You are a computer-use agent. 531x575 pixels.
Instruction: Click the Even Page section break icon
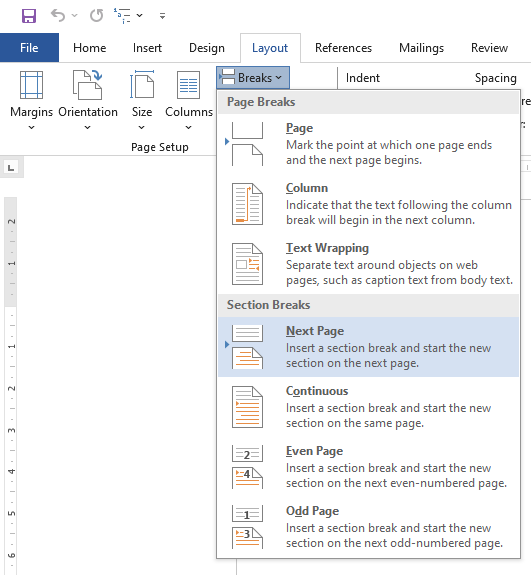click(x=248, y=467)
